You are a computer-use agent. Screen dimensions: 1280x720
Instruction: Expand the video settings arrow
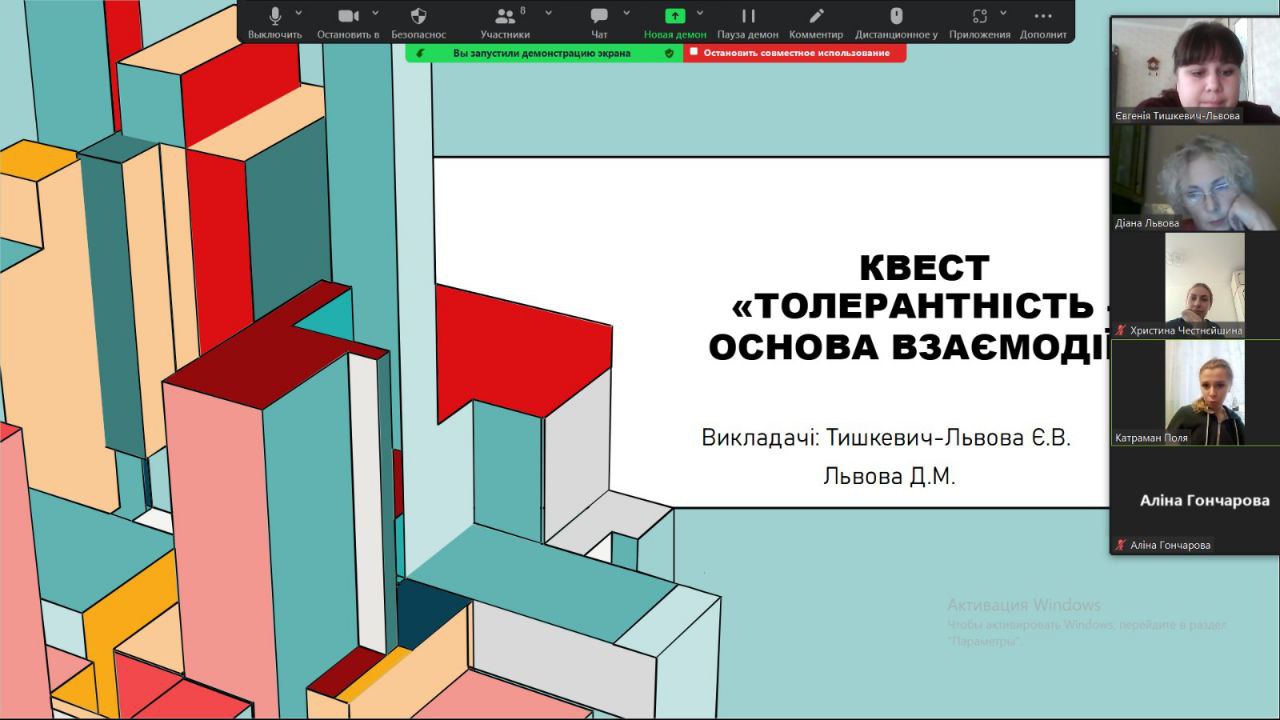pyautogui.click(x=375, y=13)
